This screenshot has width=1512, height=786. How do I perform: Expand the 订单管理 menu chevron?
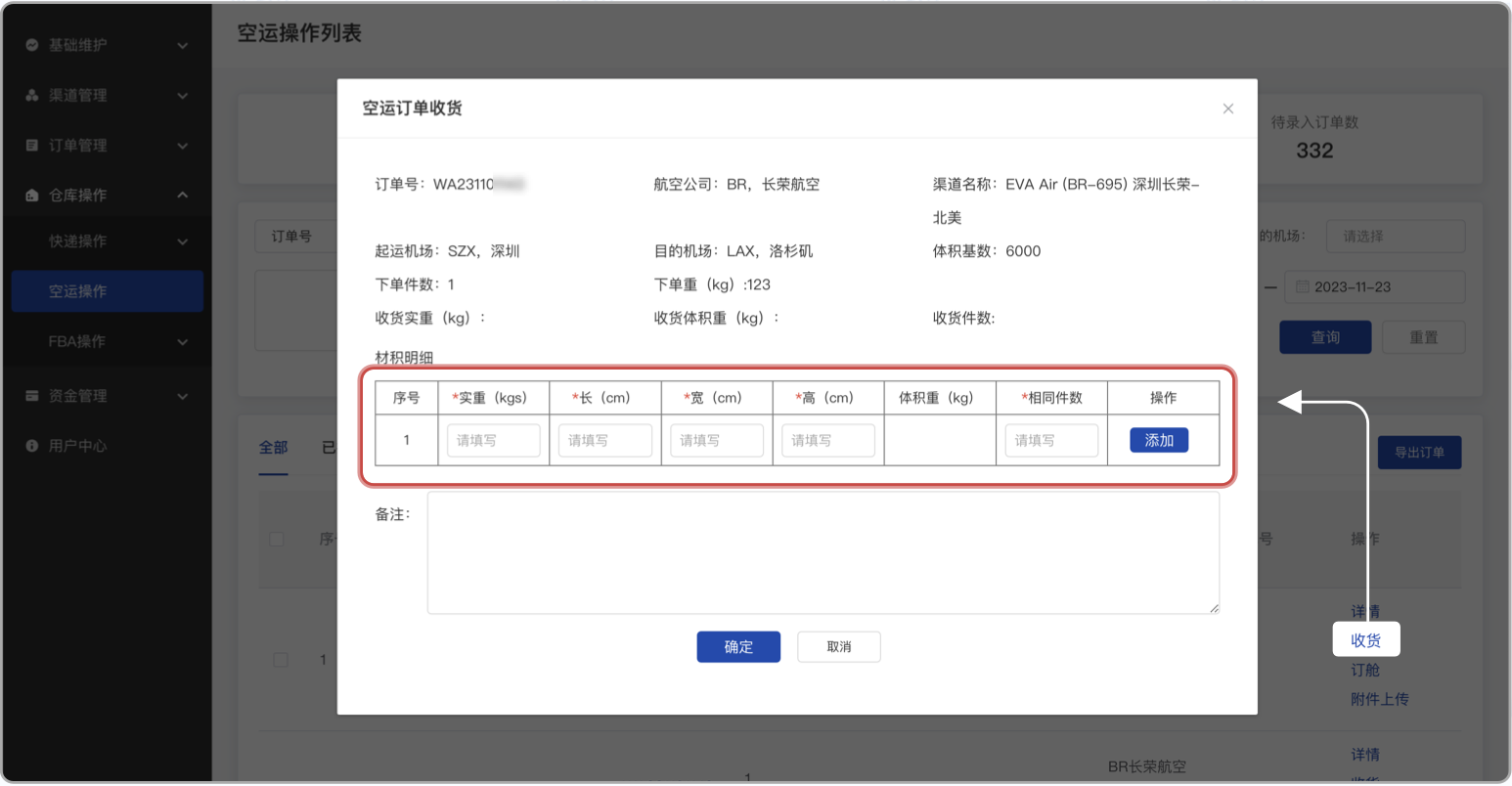click(182, 145)
